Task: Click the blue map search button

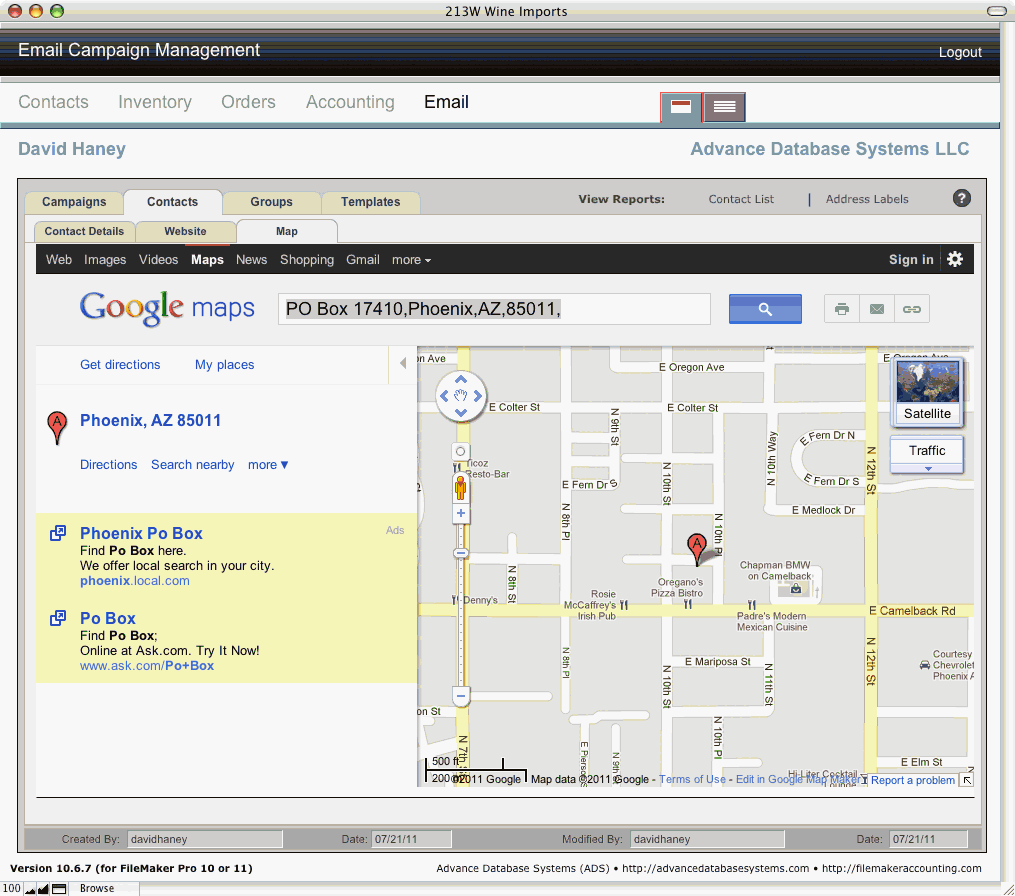Action: [765, 309]
